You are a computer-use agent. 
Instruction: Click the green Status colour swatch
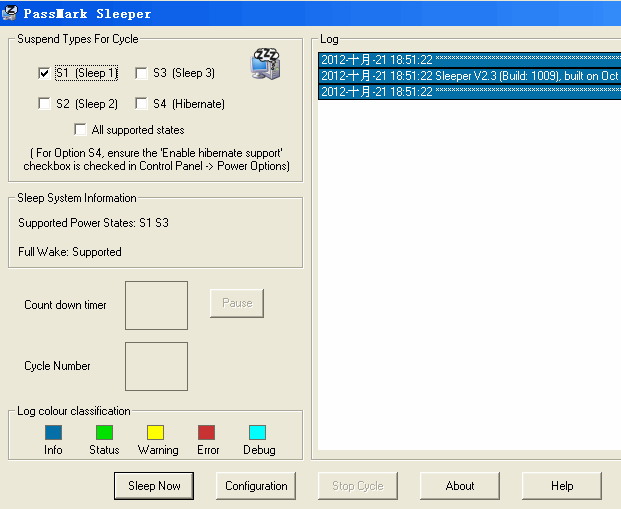tap(104, 432)
